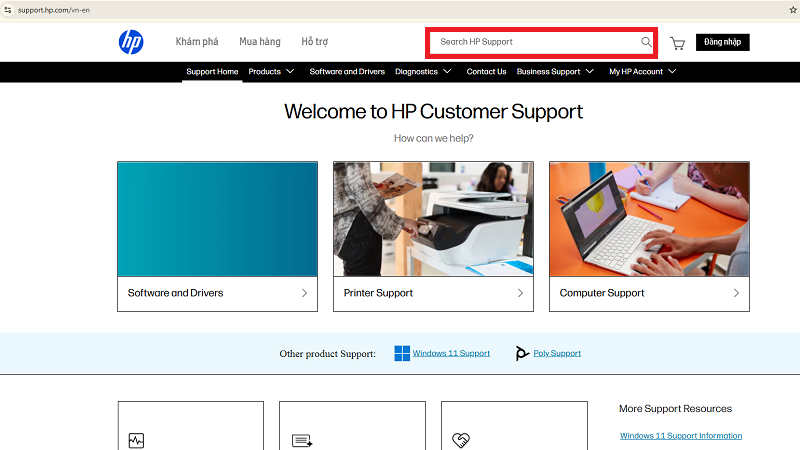Open the shopping cart
This screenshot has width=800, height=450.
pyautogui.click(x=677, y=43)
